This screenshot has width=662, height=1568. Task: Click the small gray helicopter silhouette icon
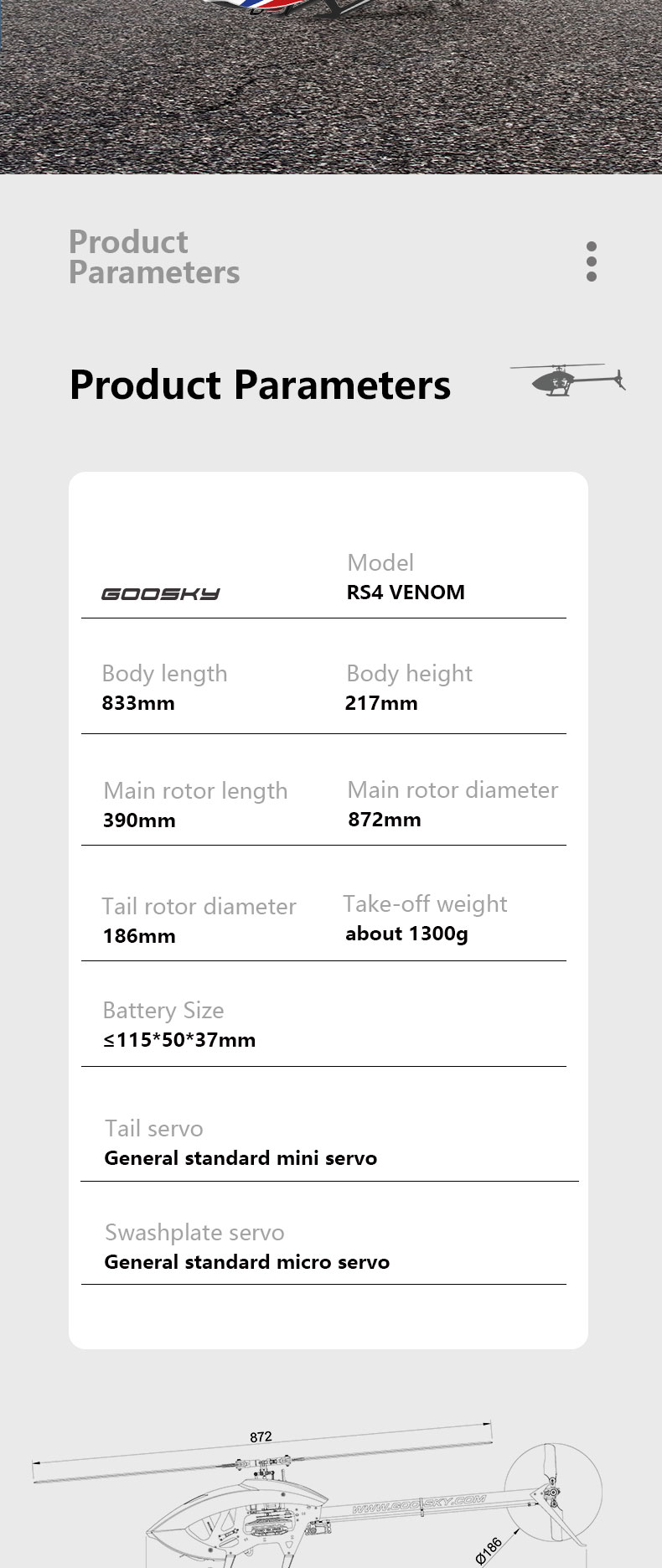pyautogui.click(x=568, y=379)
